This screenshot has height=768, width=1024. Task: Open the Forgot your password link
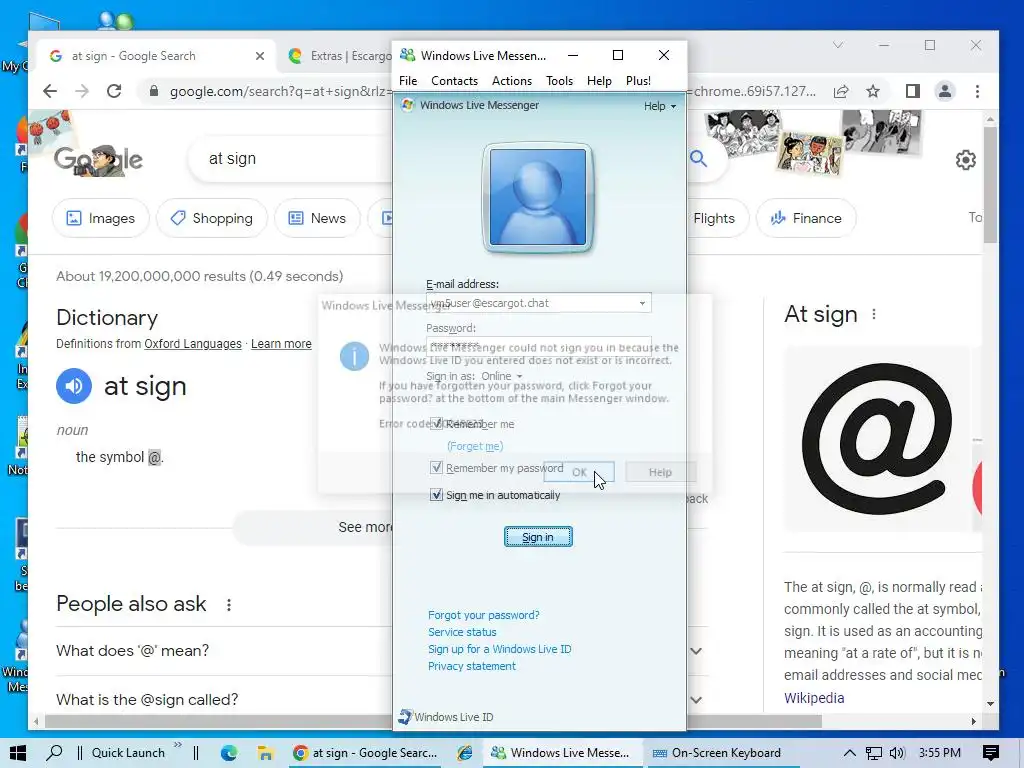pos(483,615)
